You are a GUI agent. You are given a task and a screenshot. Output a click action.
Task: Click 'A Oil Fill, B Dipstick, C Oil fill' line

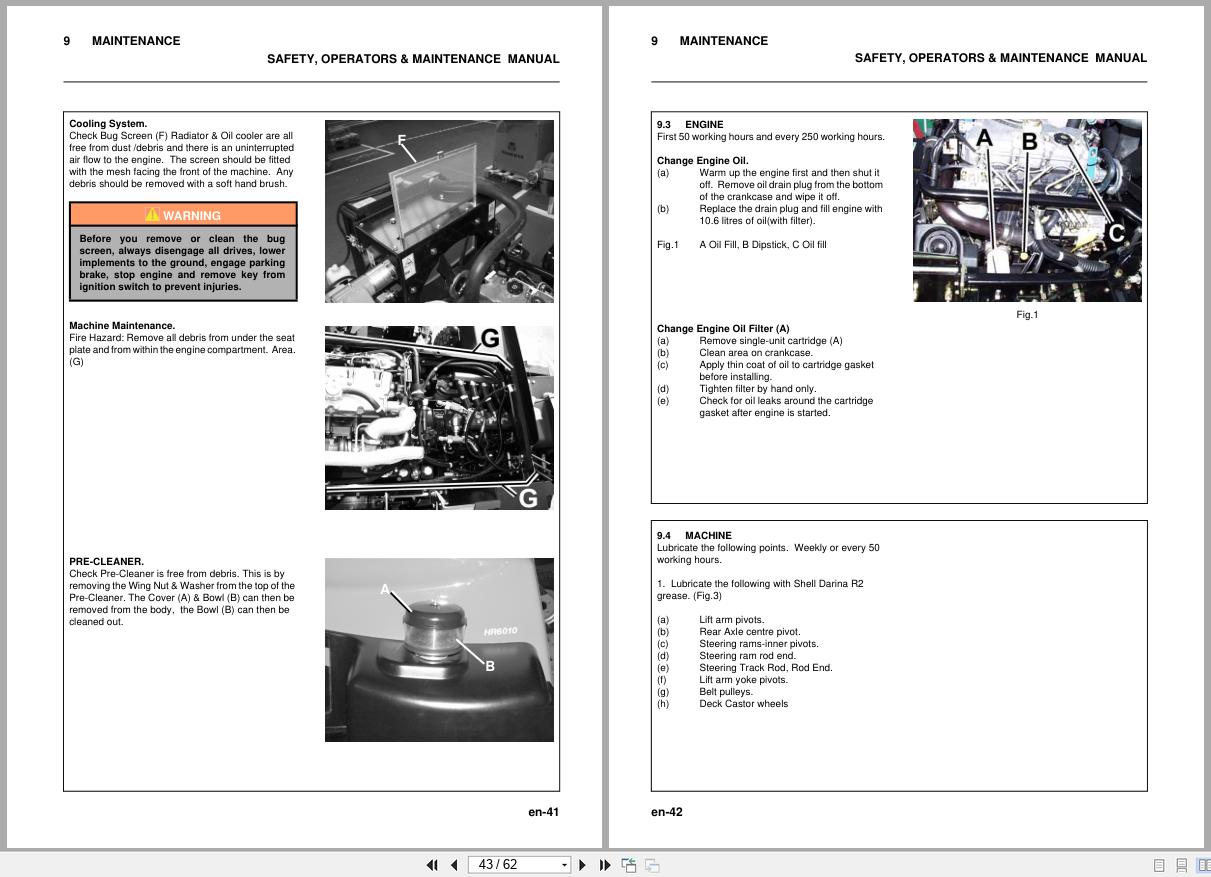click(x=763, y=245)
